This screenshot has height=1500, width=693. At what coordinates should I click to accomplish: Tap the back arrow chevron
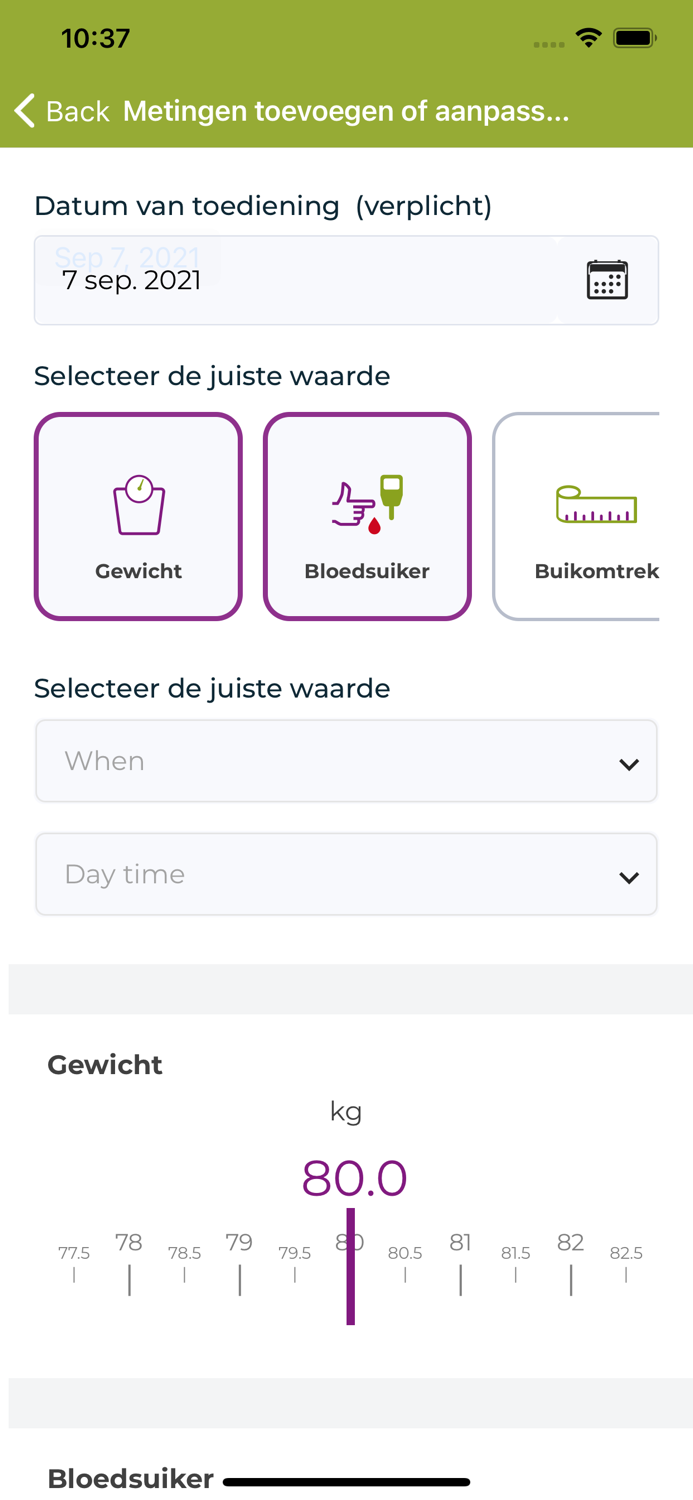[x=25, y=111]
